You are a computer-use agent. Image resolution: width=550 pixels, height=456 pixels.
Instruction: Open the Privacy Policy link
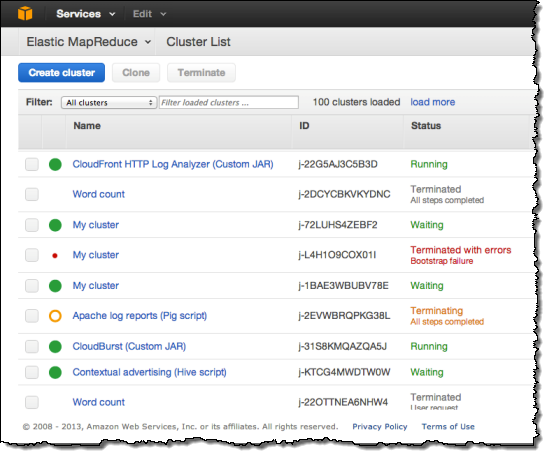(380, 427)
